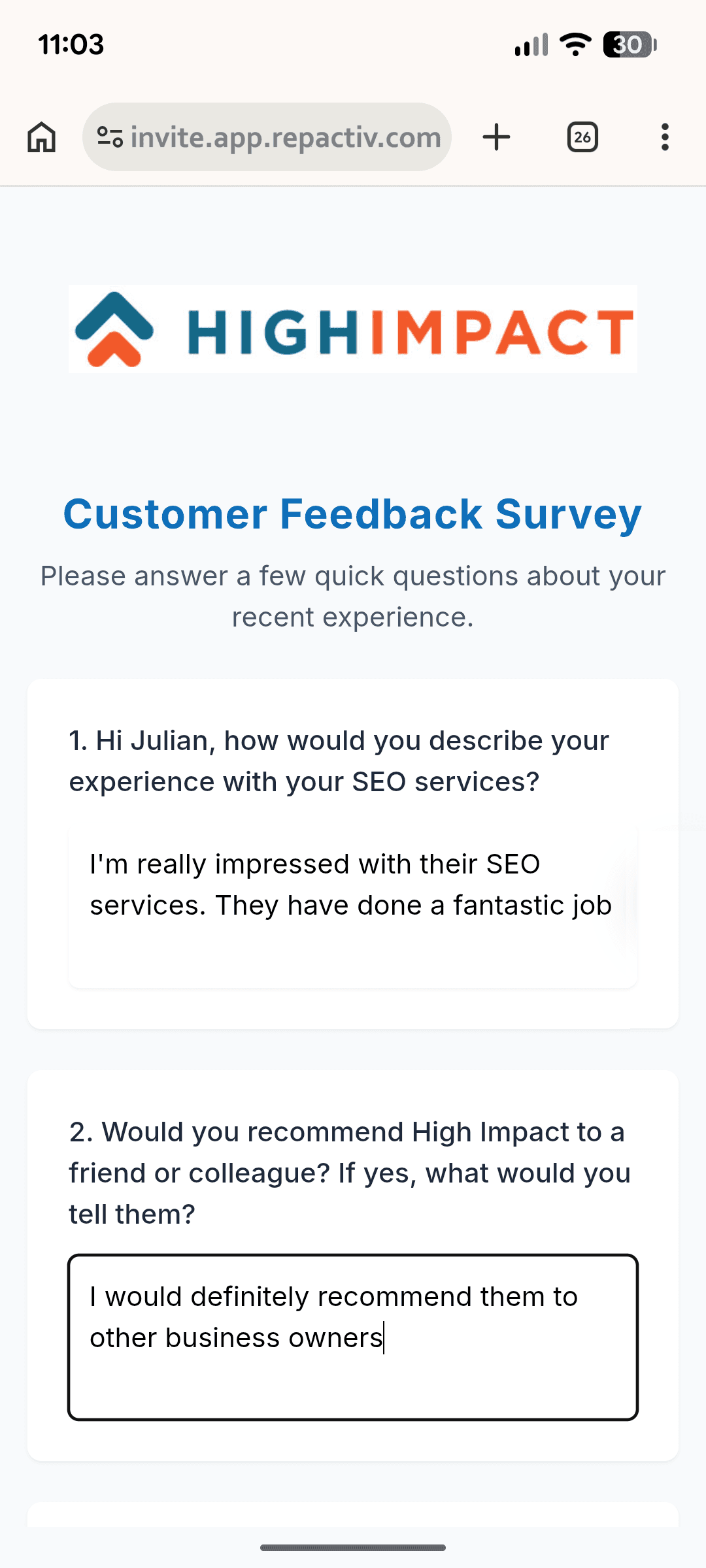Tap the Wi-Fi icon in the status bar
Screen dimensions: 706x1568
pos(574,44)
